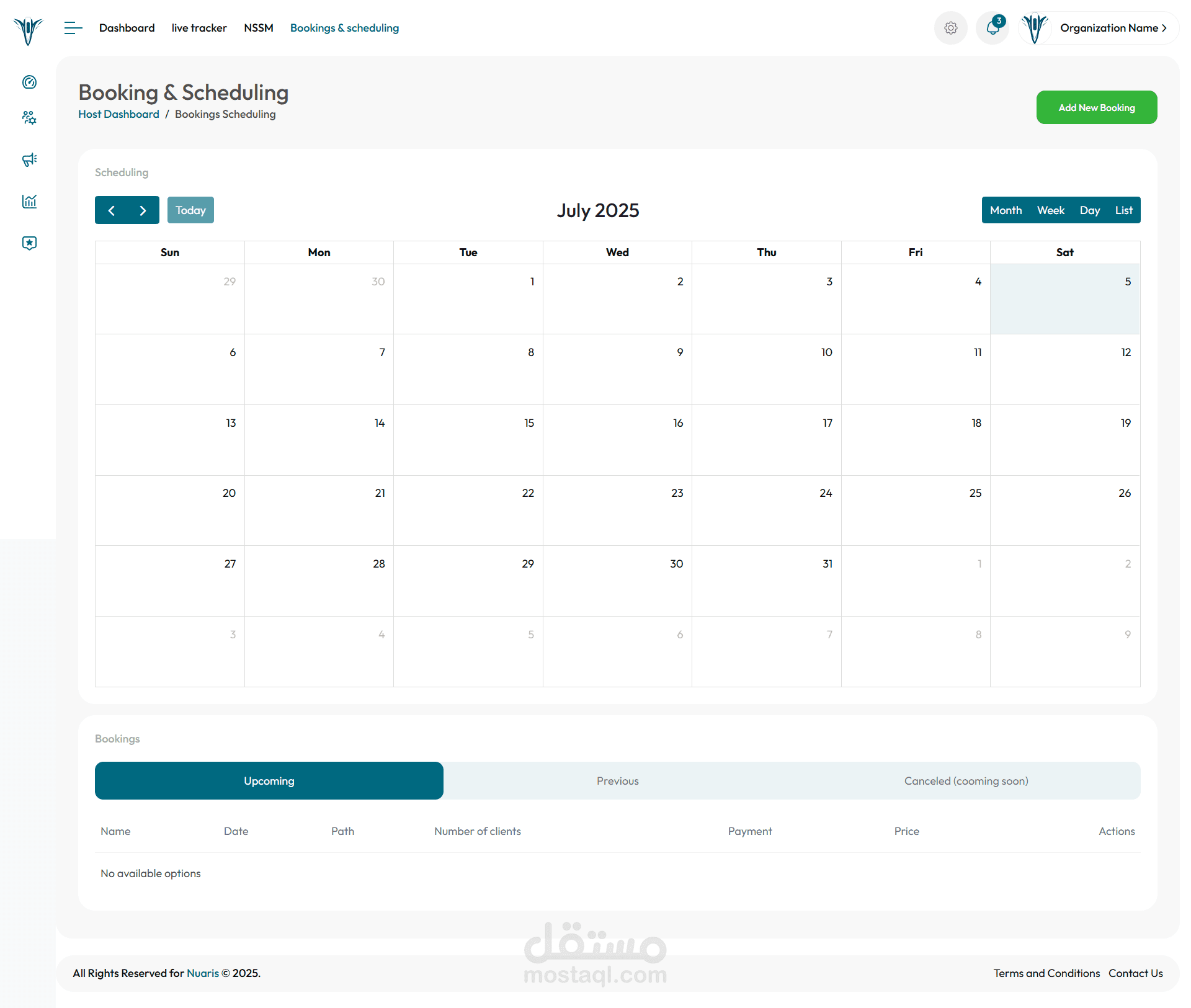Click the Sun column header

(170, 252)
